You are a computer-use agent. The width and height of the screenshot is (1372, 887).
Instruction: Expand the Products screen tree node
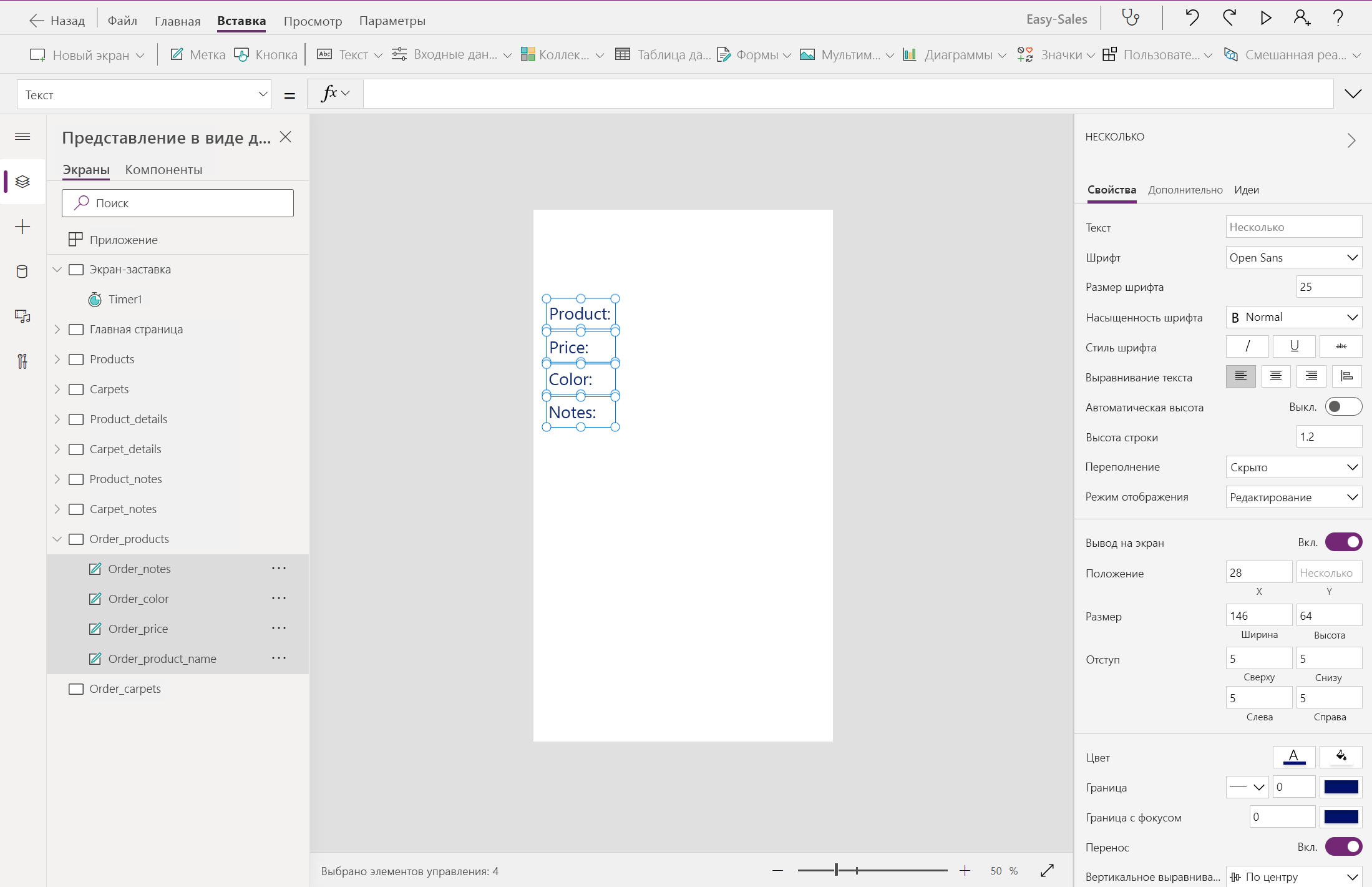tap(57, 360)
